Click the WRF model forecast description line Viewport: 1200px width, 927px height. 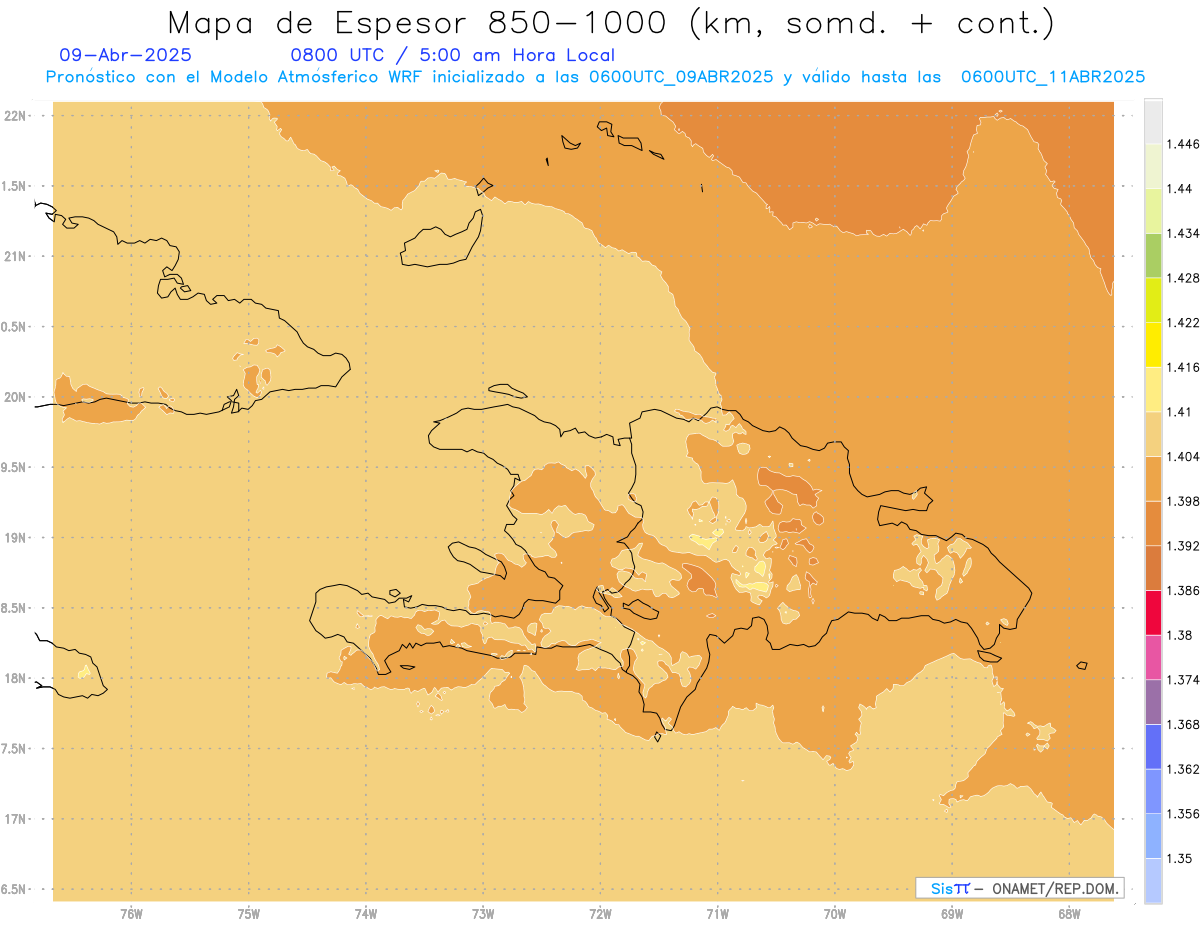tap(595, 76)
